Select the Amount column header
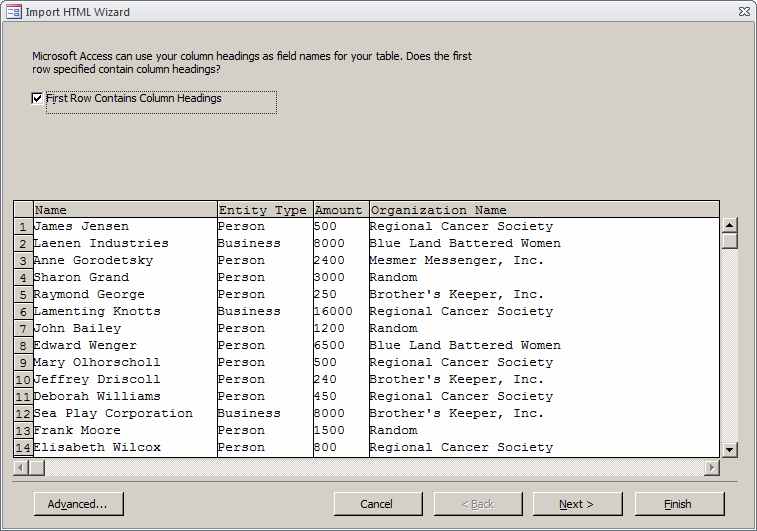Image resolution: width=757 pixels, height=531 pixels. click(x=341, y=210)
